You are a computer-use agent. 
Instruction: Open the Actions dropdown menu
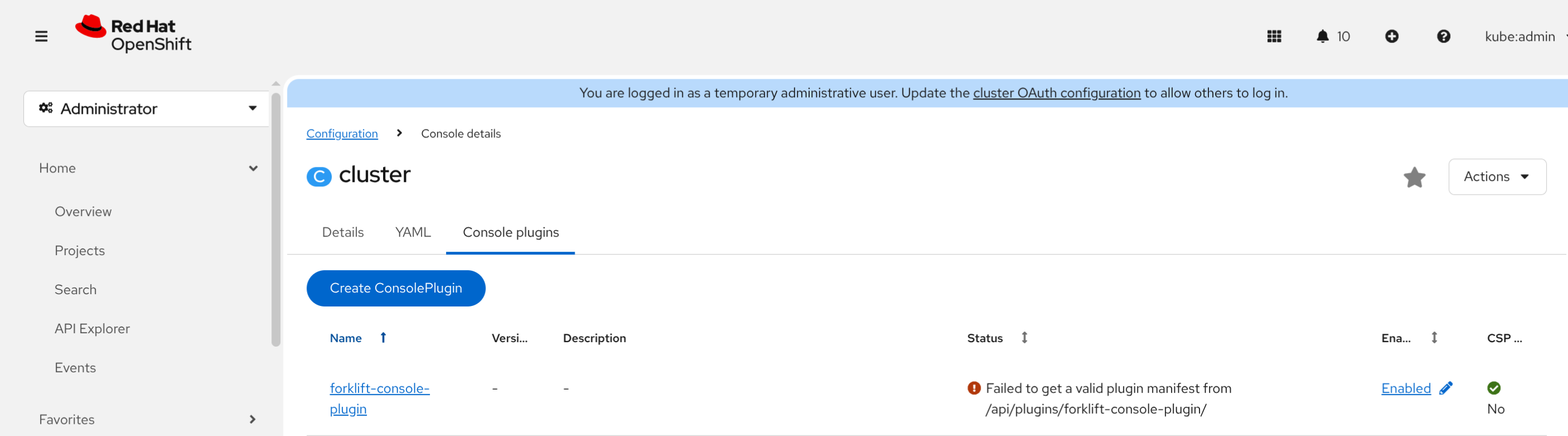pos(1496,176)
